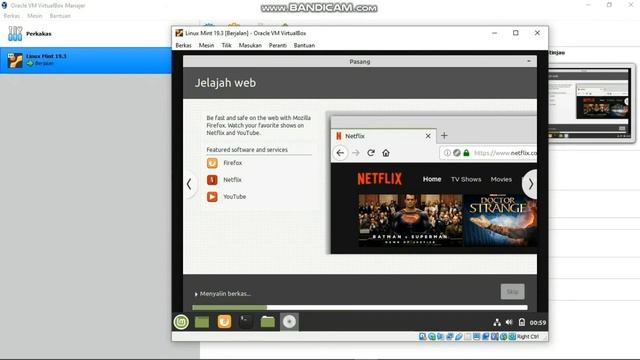640x360 pixels.
Task: Click the file copying progress bar
Action: coord(360,307)
